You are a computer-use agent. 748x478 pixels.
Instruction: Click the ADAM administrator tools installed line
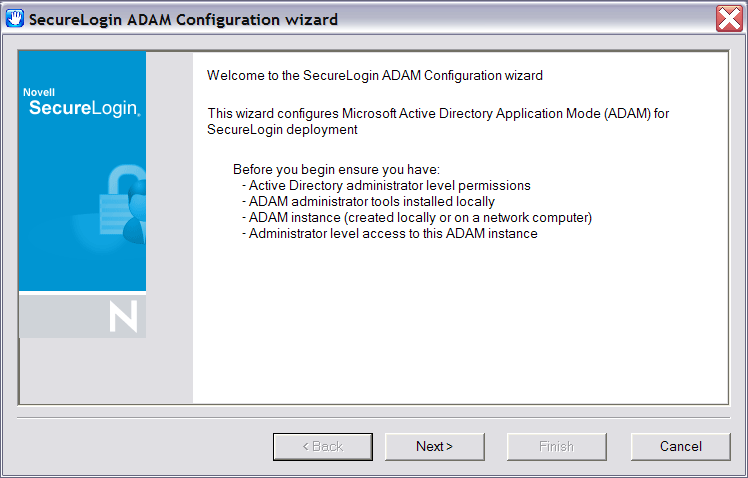(x=368, y=201)
